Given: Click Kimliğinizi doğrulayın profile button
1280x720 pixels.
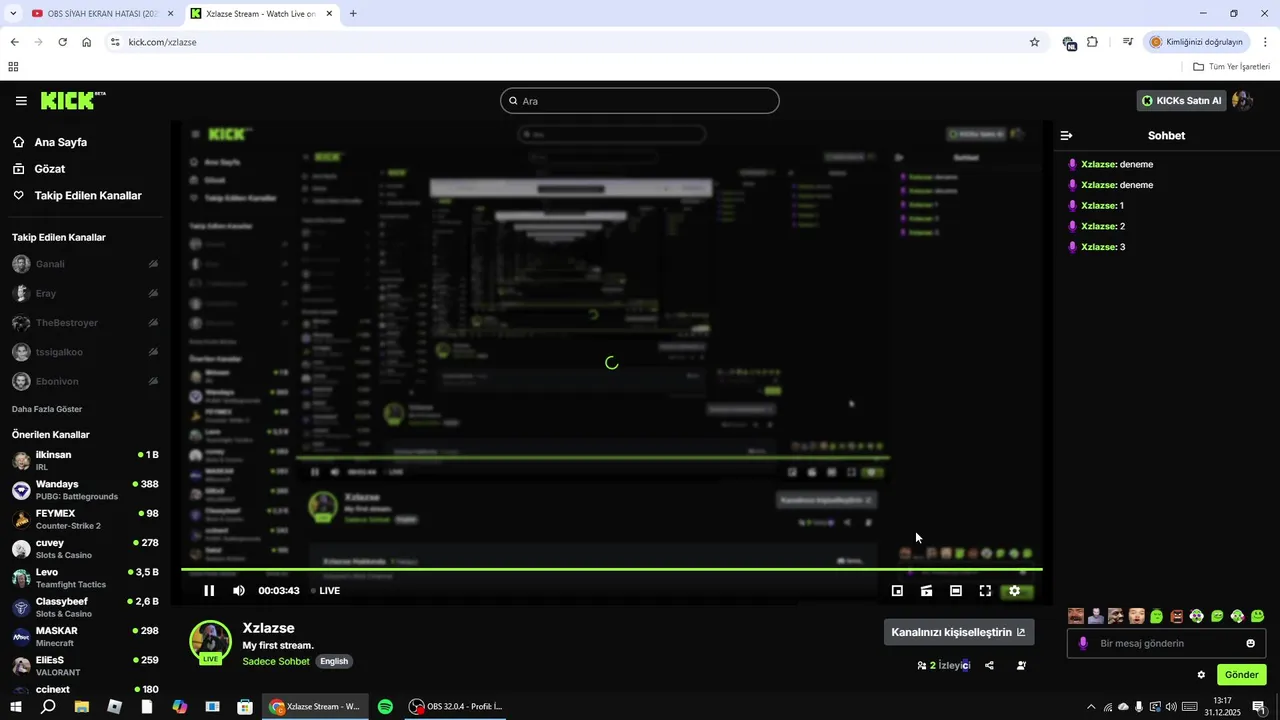Looking at the screenshot, I should [x=1197, y=42].
